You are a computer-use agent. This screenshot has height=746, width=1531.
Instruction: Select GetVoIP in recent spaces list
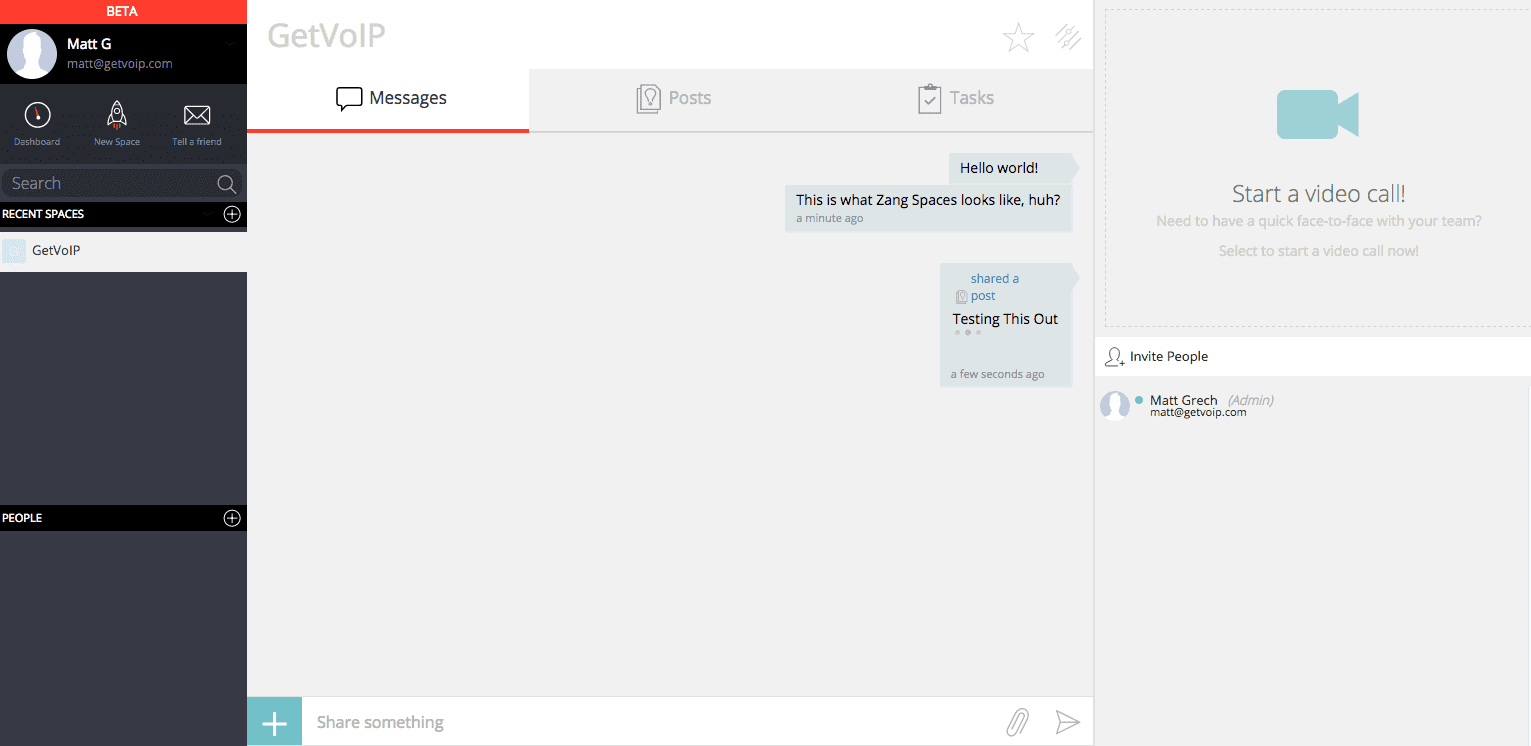56,251
